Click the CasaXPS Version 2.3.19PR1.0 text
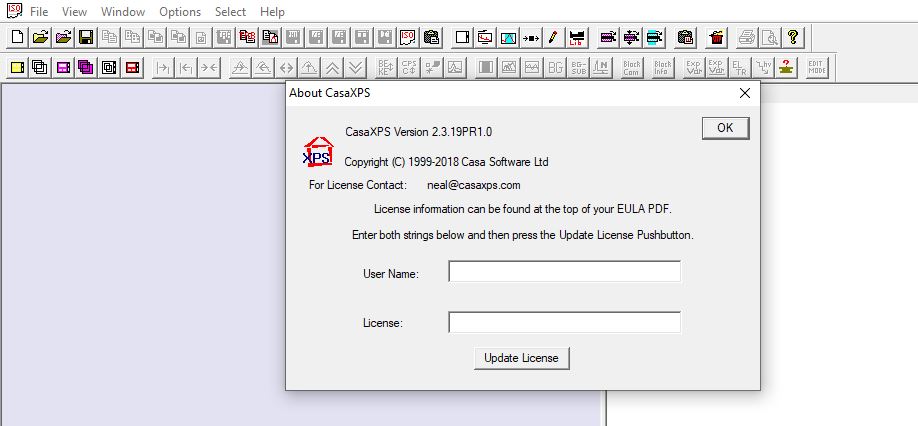The height and width of the screenshot is (426, 918). [419, 132]
